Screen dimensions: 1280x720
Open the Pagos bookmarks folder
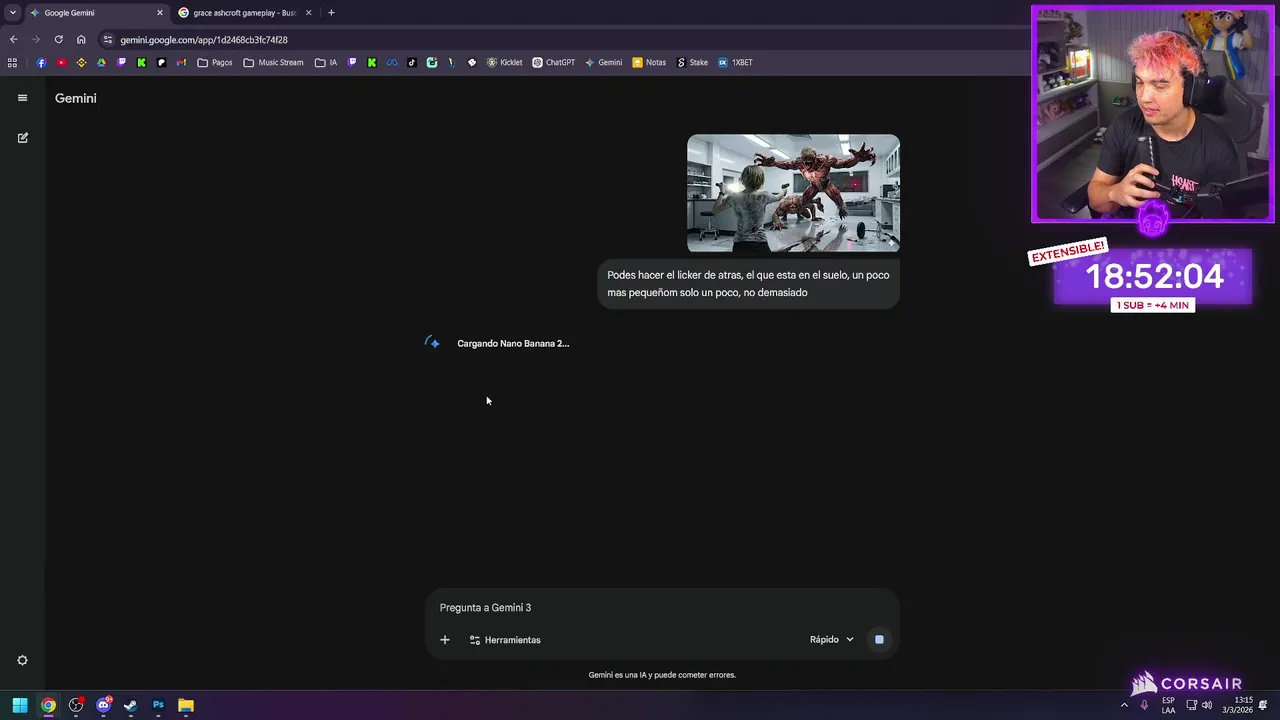tap(215, 62)
